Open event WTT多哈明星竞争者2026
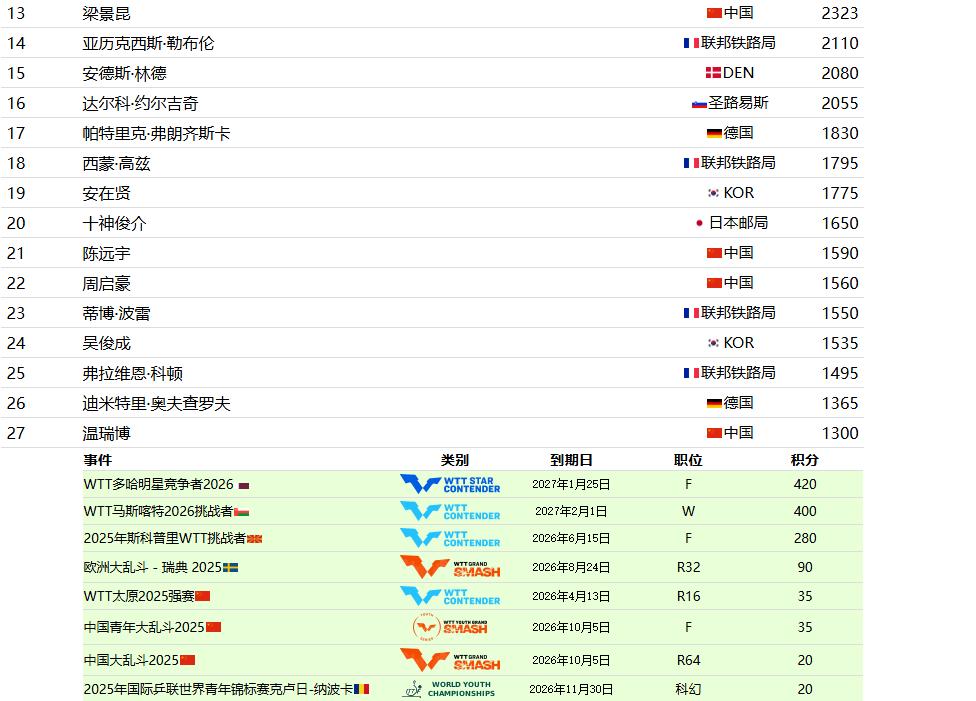Viewport: 976px width, 701px height. coord(159,484)
